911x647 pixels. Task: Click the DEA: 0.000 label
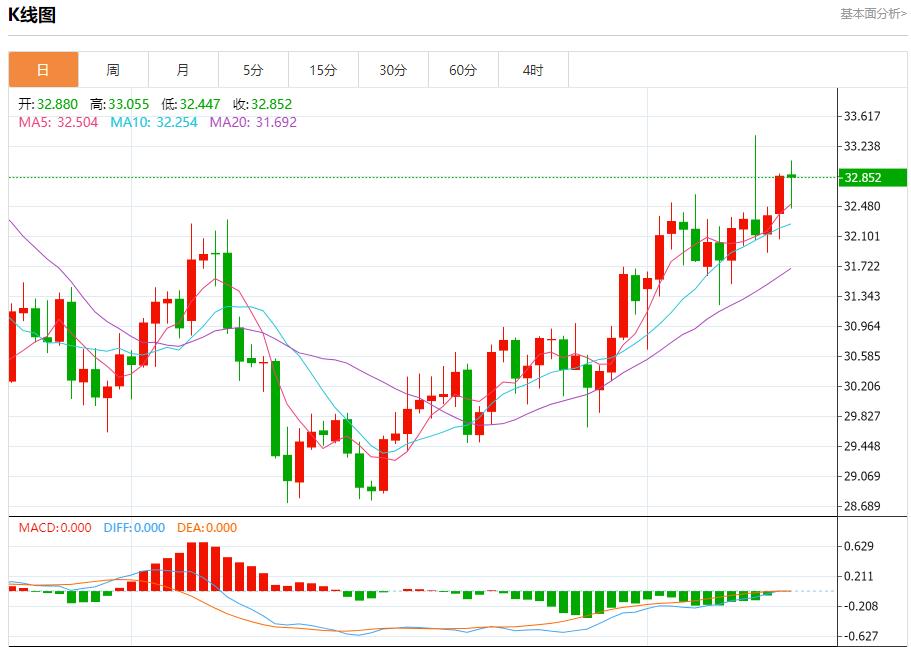207,528
